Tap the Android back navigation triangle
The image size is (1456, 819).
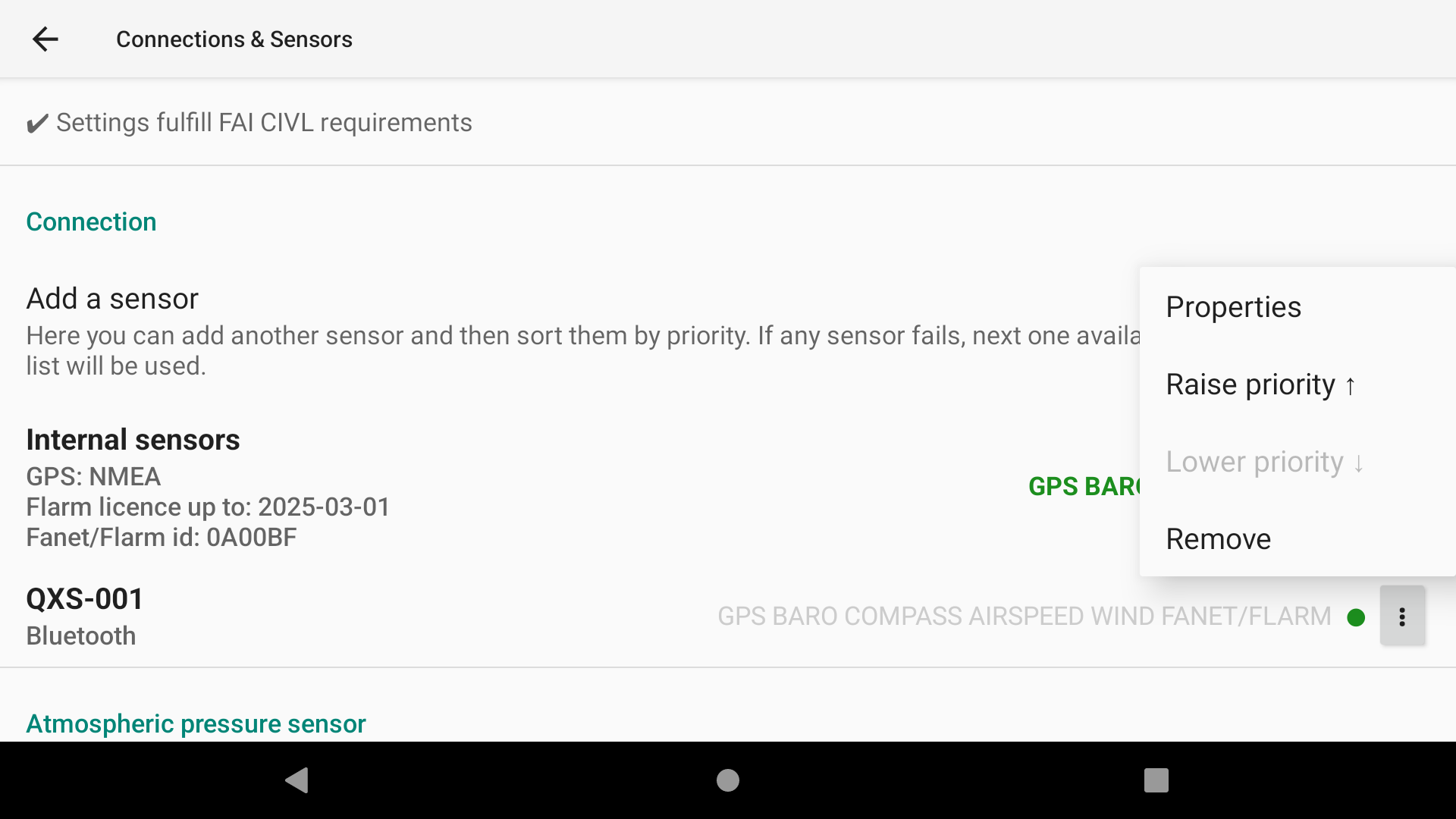coord(297,780)
